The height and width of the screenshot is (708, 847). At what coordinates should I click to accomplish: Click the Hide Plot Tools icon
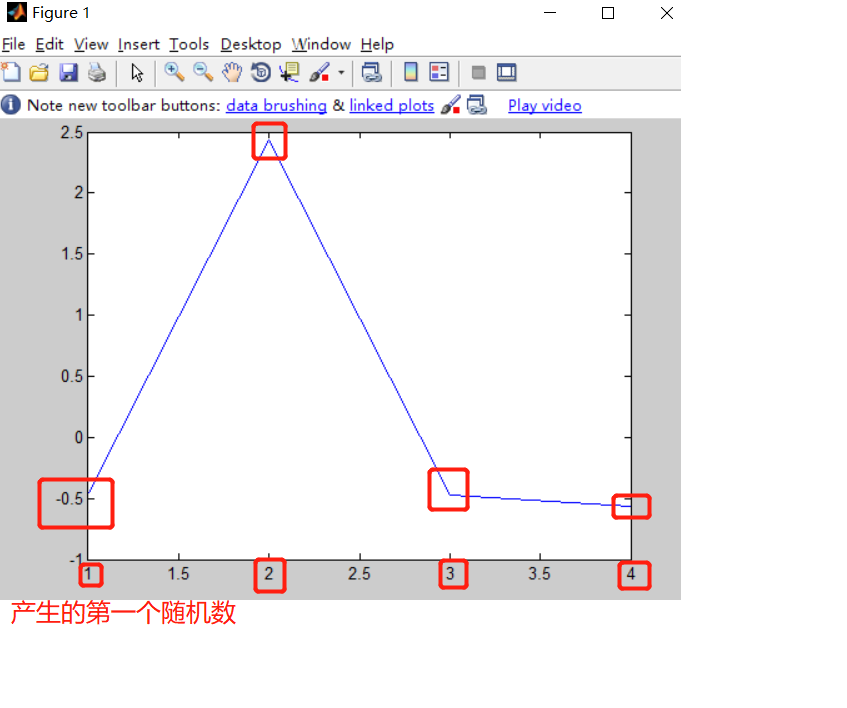point(478,72)
